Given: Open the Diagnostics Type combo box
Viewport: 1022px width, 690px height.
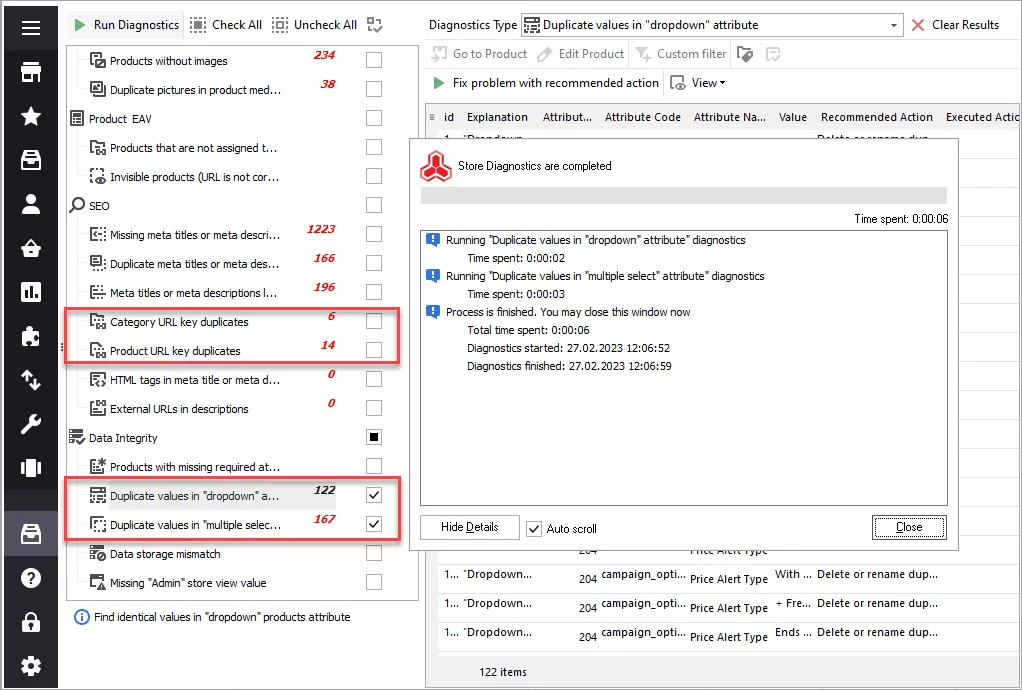Looking at the screenshot, I should point(712,25).
